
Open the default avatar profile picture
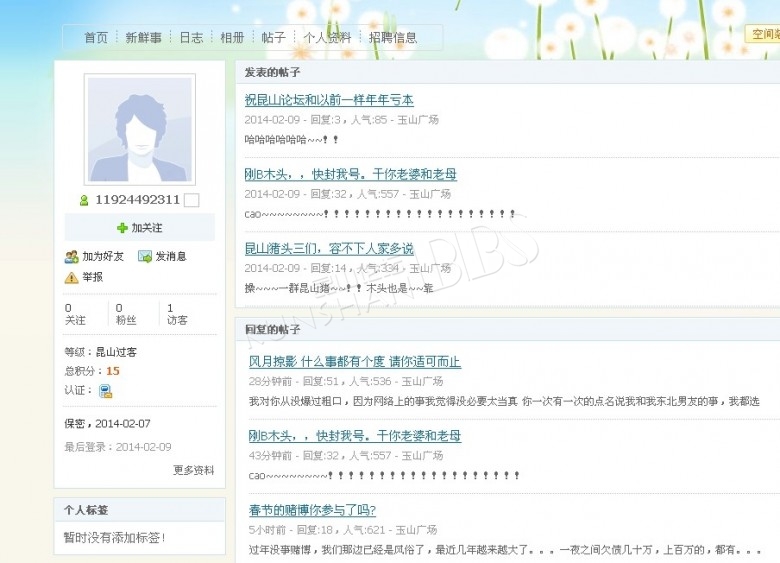tap(140, 129)
